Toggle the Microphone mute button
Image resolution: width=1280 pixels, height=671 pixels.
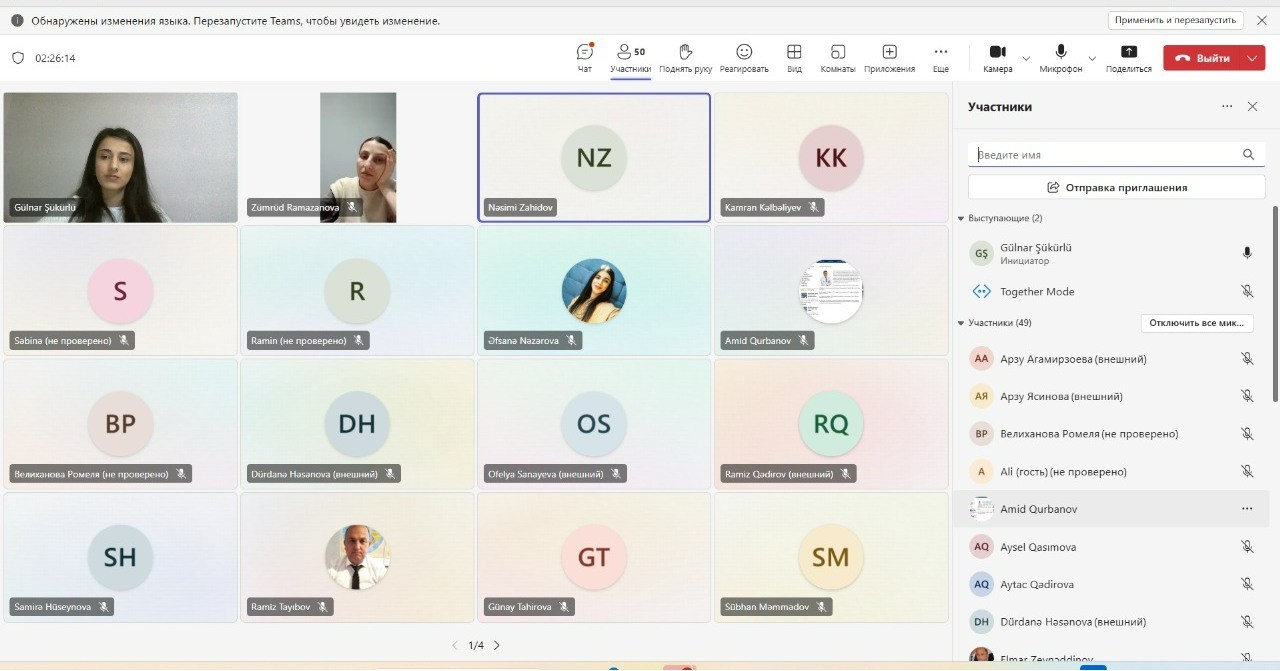click(x=1060, y=53)
